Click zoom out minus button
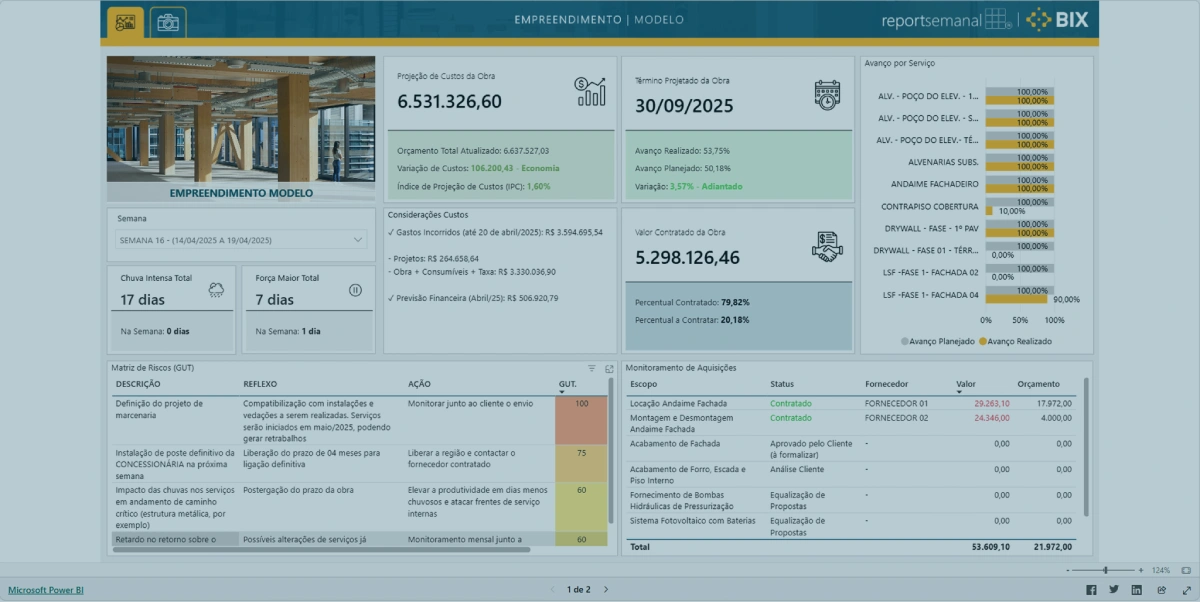 [1068, 570]
